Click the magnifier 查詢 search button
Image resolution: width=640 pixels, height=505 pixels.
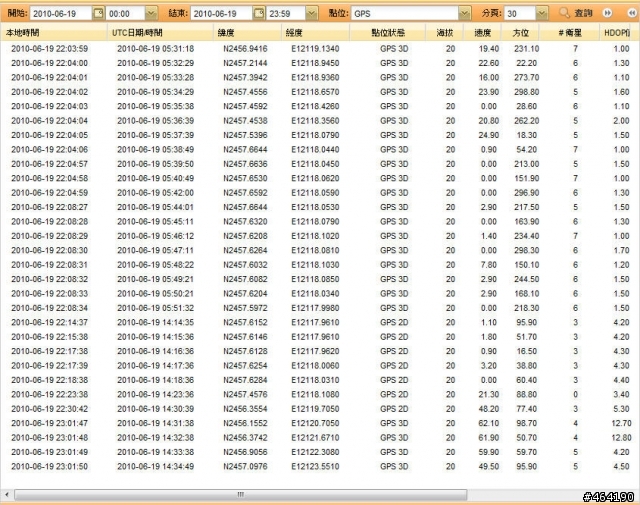point(576,13)
